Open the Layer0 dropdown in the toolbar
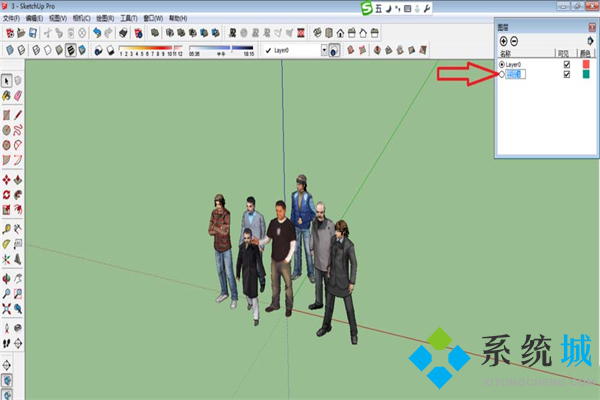The width and height of the screenshot is (600, 400). point(324,50)
